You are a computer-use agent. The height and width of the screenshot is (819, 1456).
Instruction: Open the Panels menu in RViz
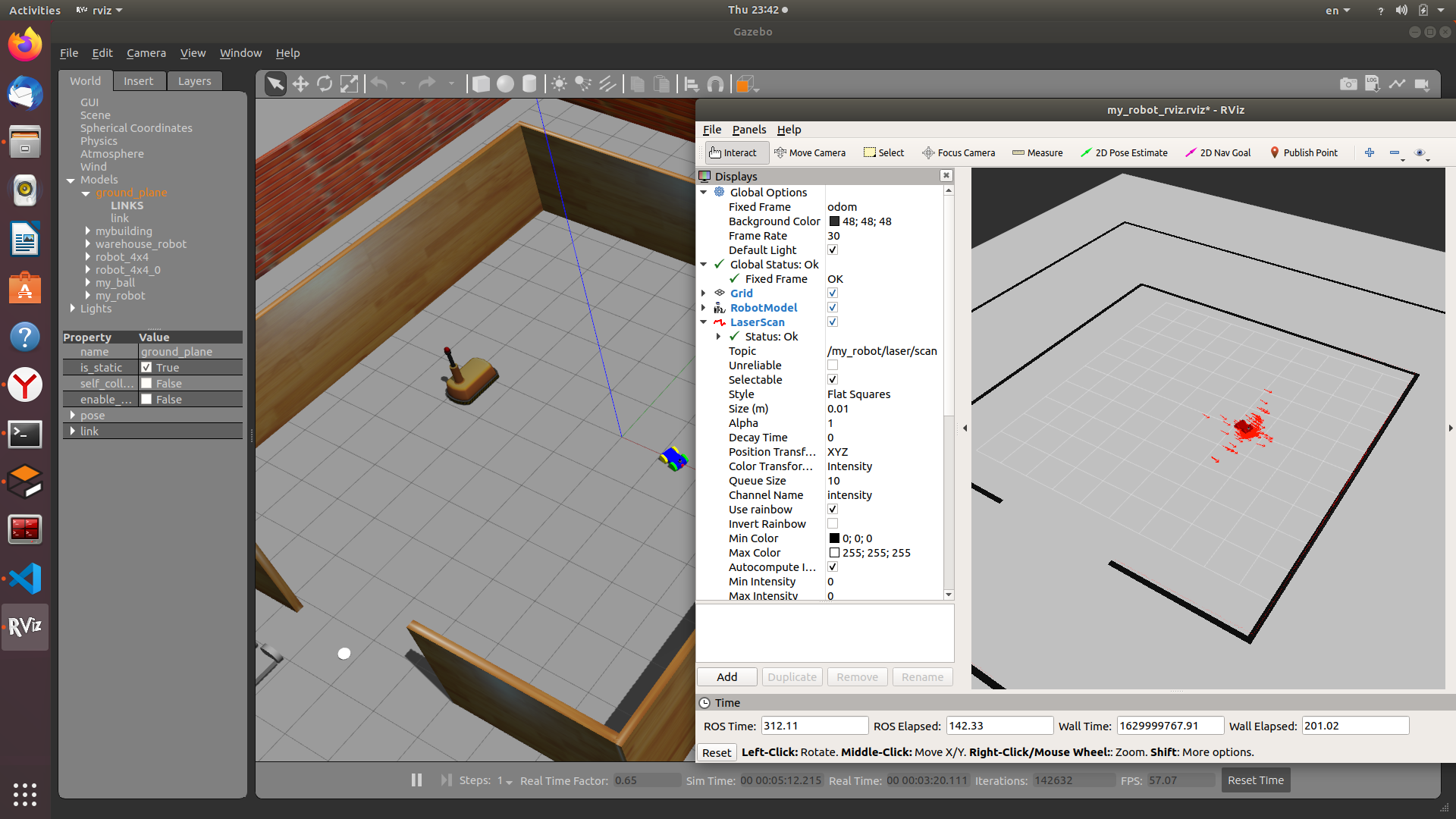click(748, 130)
